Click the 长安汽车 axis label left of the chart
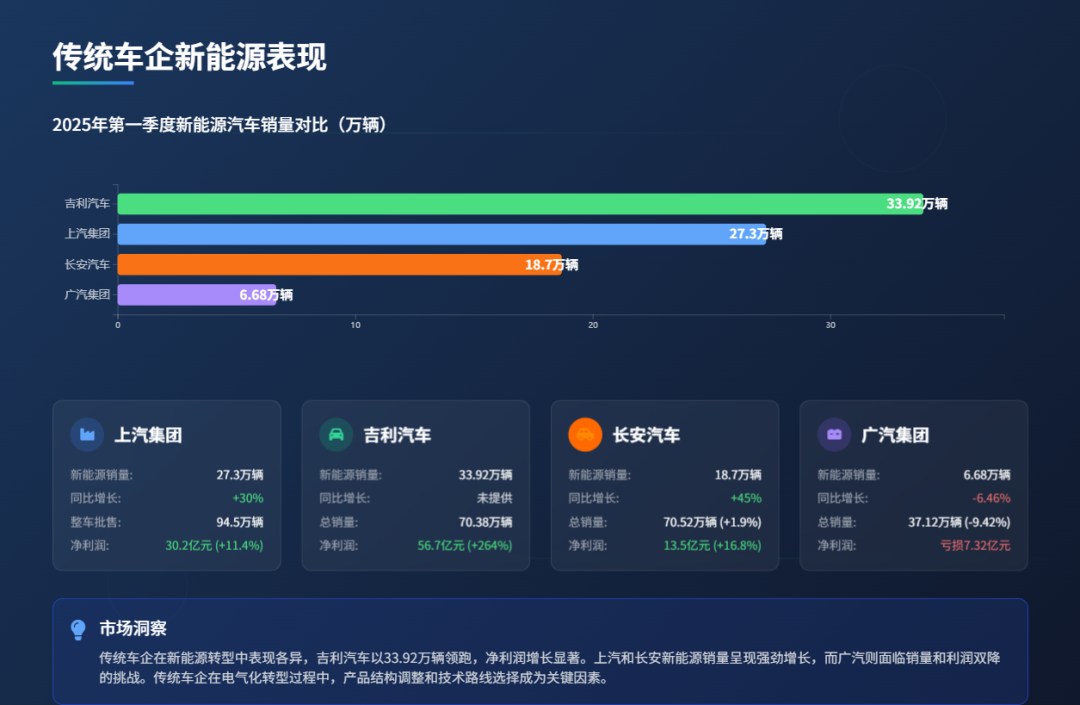Screen dimensions: 1080x705 87,264
